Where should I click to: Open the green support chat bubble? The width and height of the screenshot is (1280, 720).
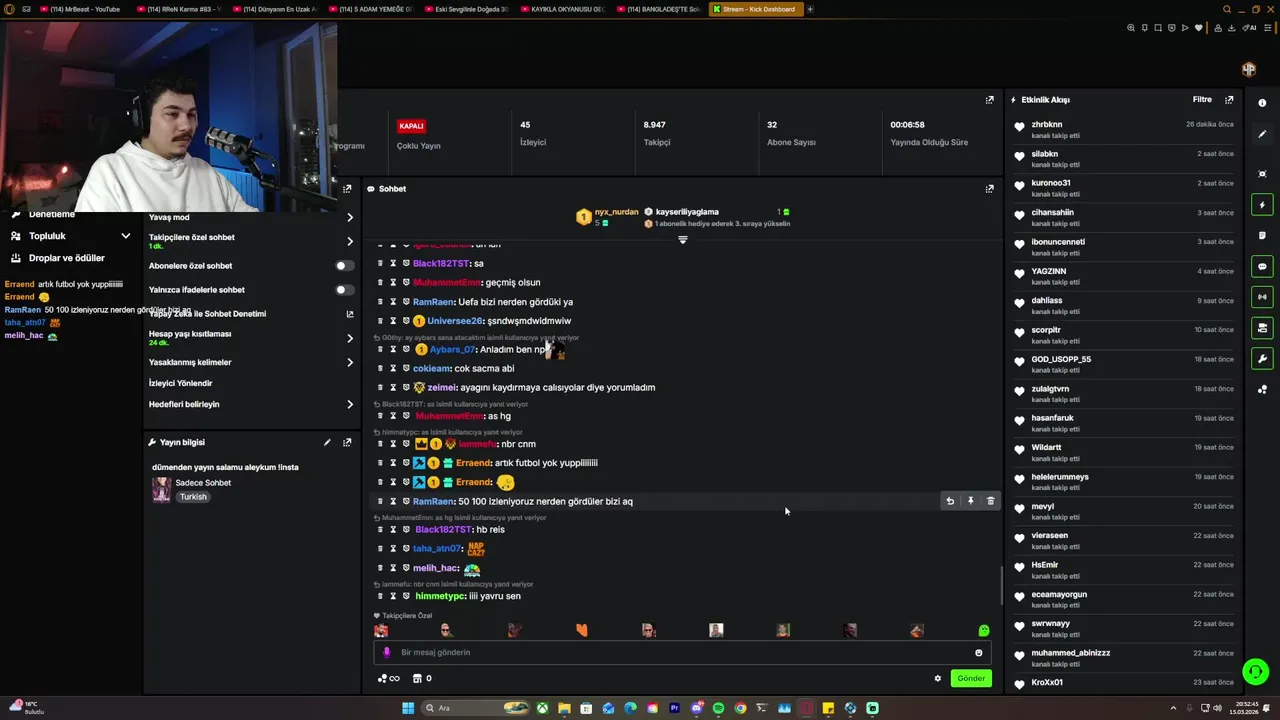coord(1255,671)
